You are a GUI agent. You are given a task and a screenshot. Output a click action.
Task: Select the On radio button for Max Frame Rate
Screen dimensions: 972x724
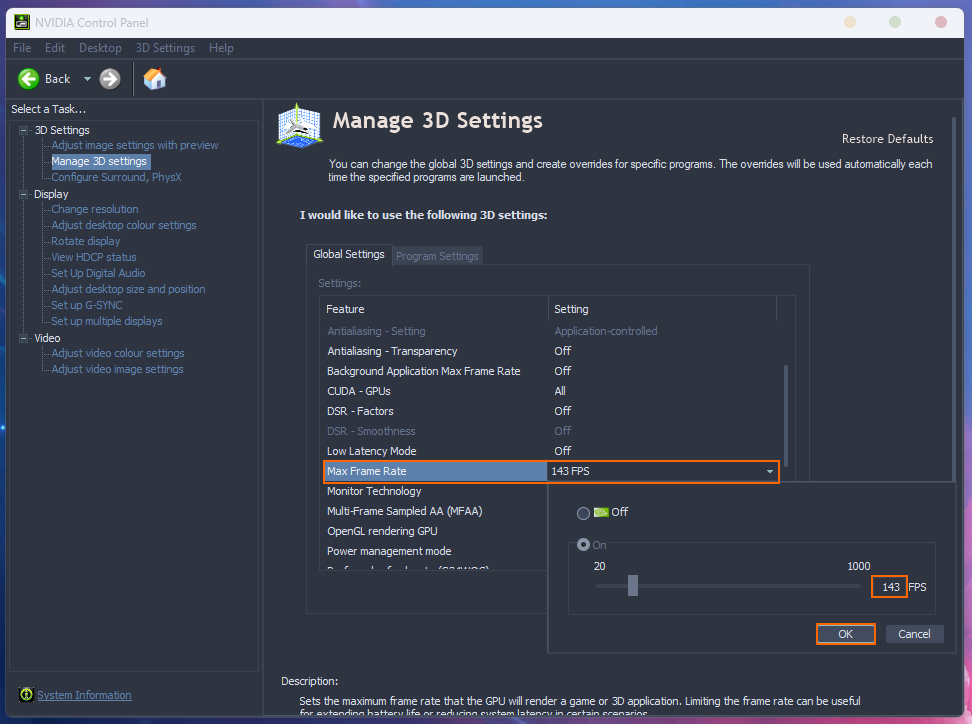pos(583,544)
